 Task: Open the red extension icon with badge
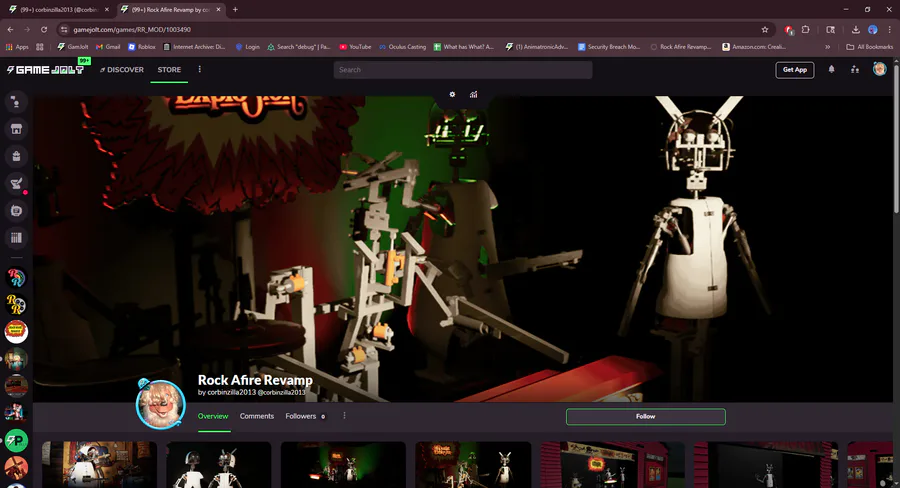(x=789, y=29)
